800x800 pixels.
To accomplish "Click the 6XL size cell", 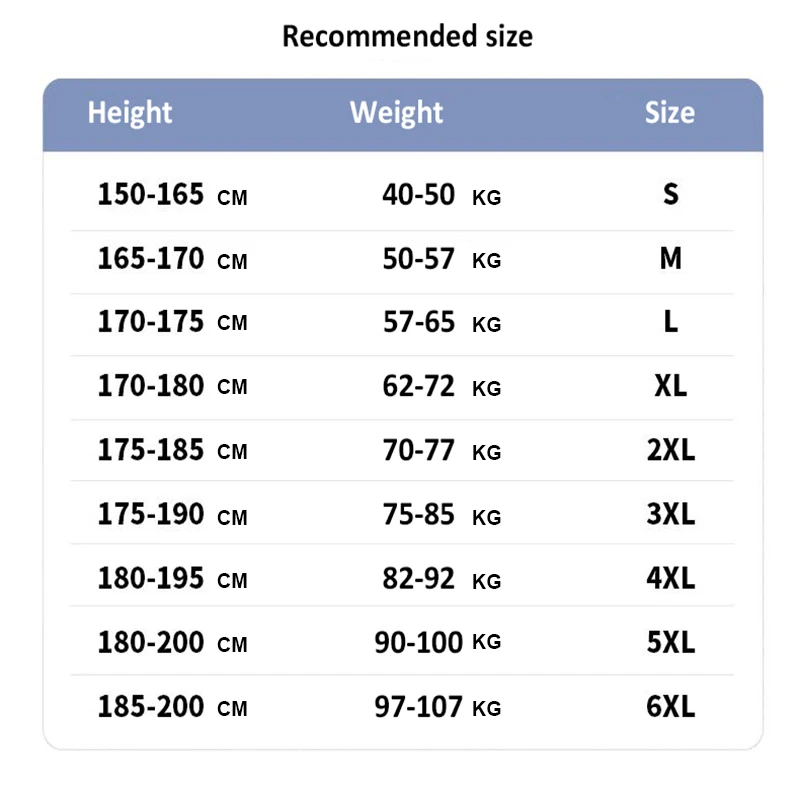I will click(x=670, y=707).
